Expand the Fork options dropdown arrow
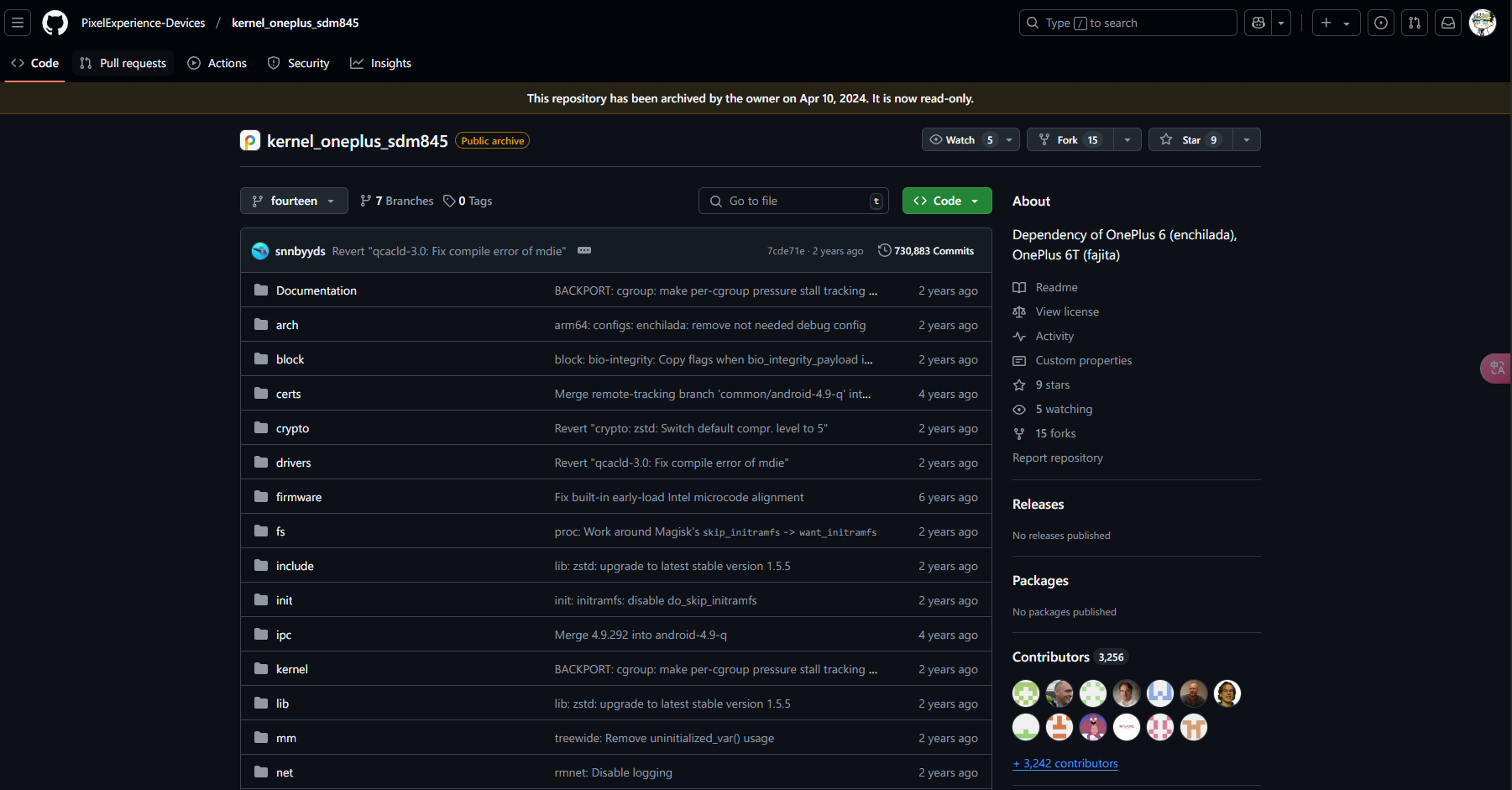 (x=1127, y=139)
